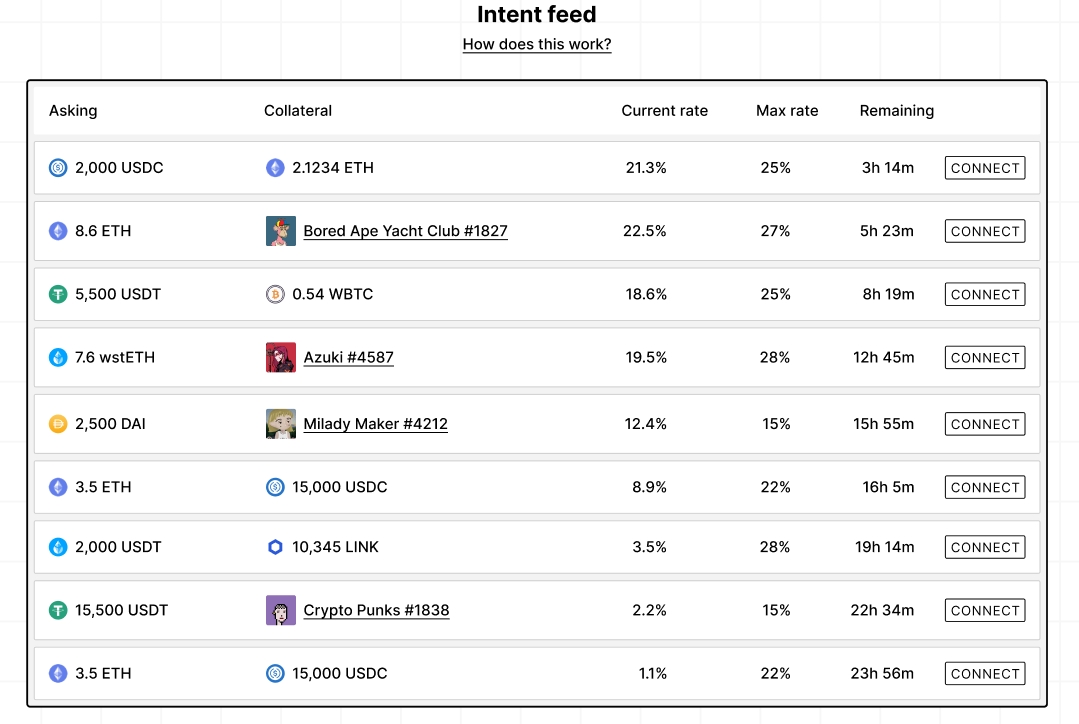Click the Chainlink icon next to 10,345 LINK
Image resolution: width=1079 pixels, height=724 pixels.
coord(275,547)
